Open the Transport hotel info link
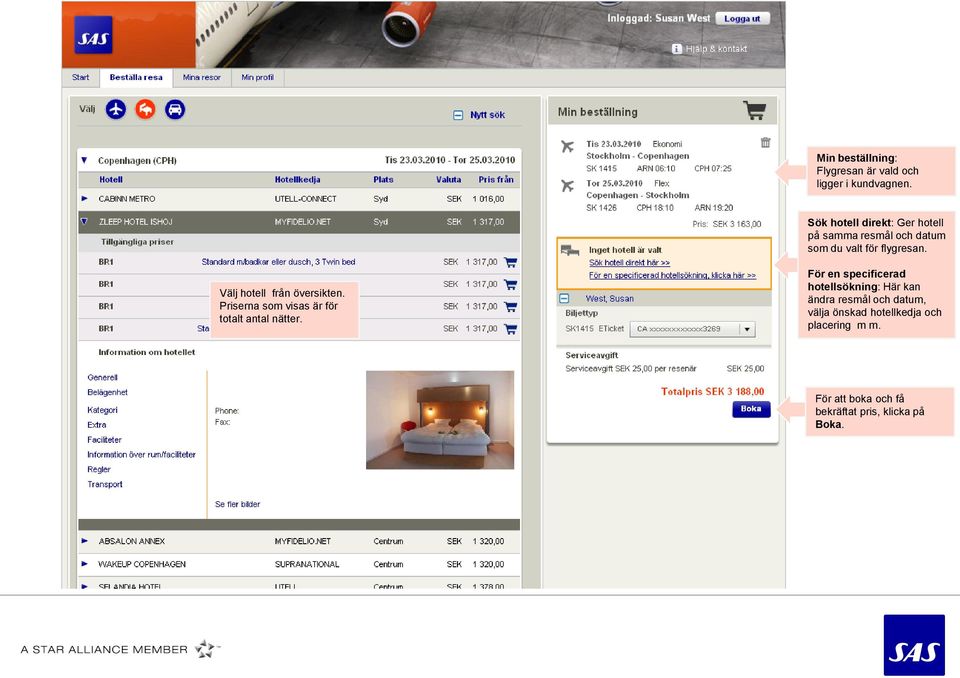This screenshot has height=678, width=960. pyautogui.click(x=105, y=484)
